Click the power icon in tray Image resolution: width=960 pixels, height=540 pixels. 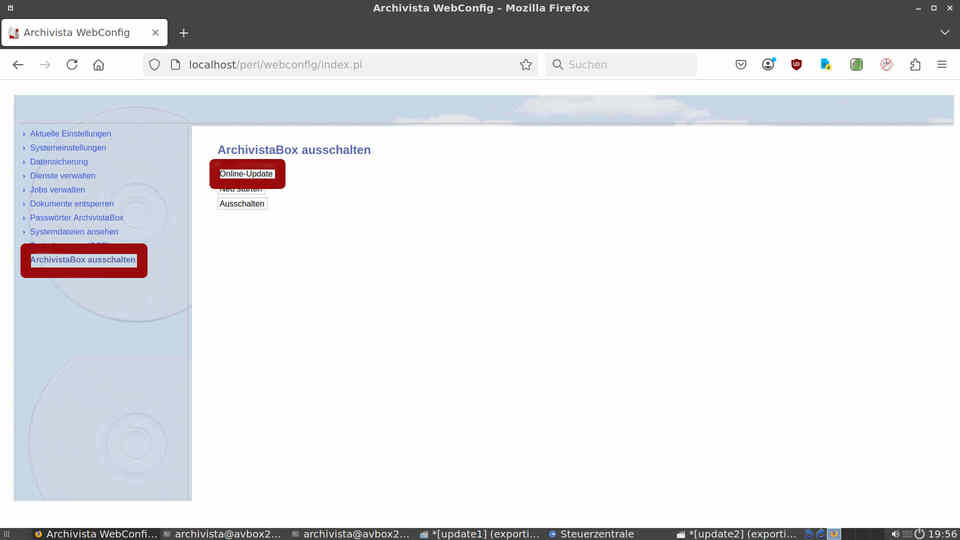(919, 534)
